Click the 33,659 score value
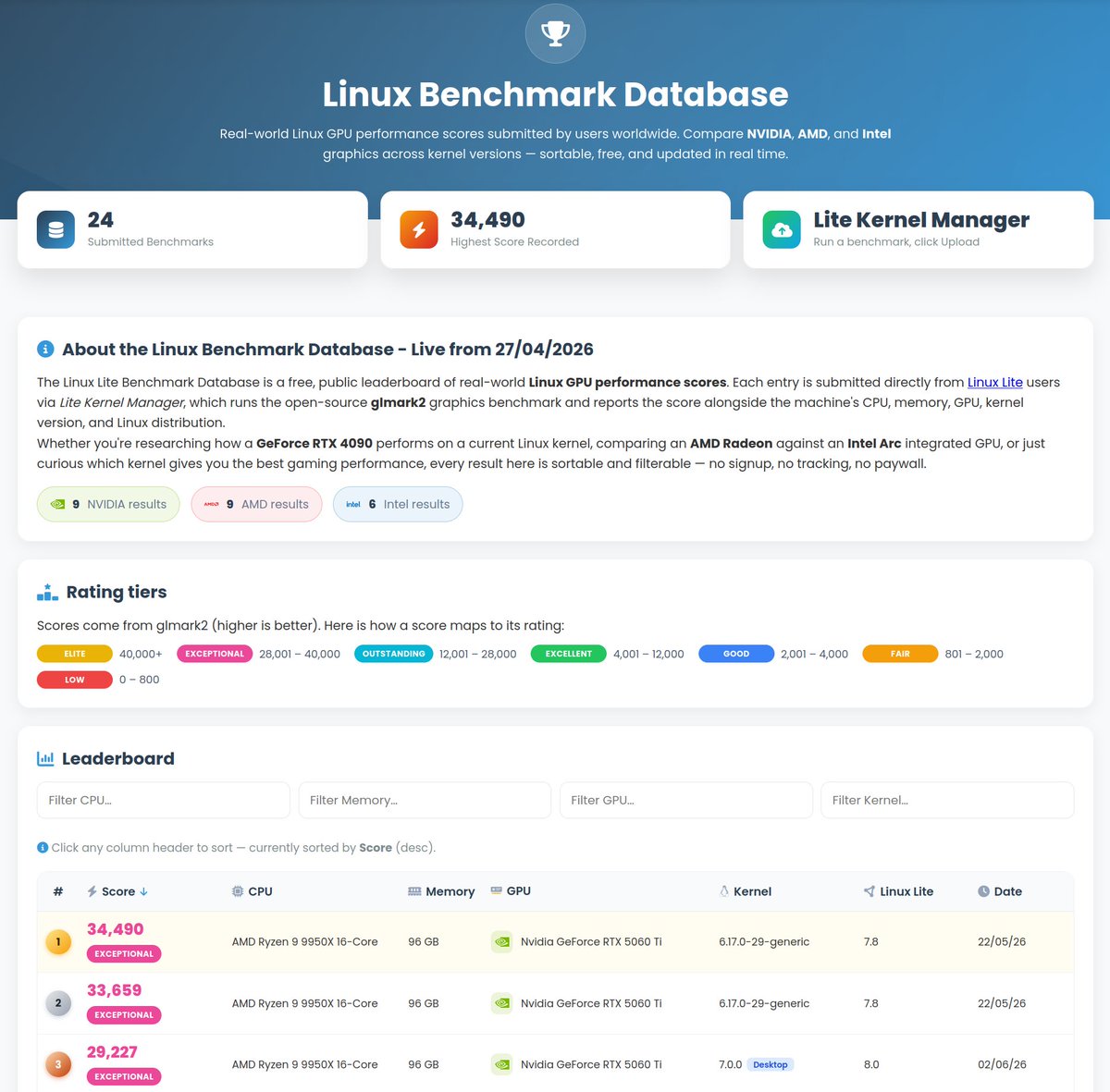Viewport: 1110px width, 1092px height. 115,990
